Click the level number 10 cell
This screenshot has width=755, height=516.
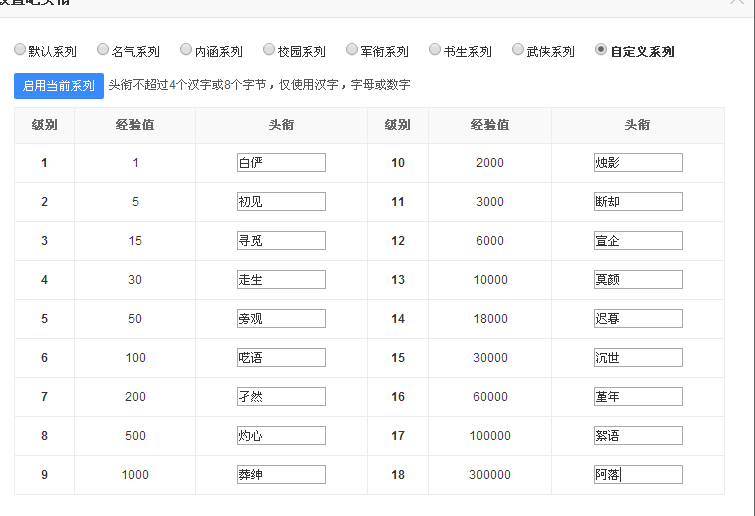click(x=398, y=163)
